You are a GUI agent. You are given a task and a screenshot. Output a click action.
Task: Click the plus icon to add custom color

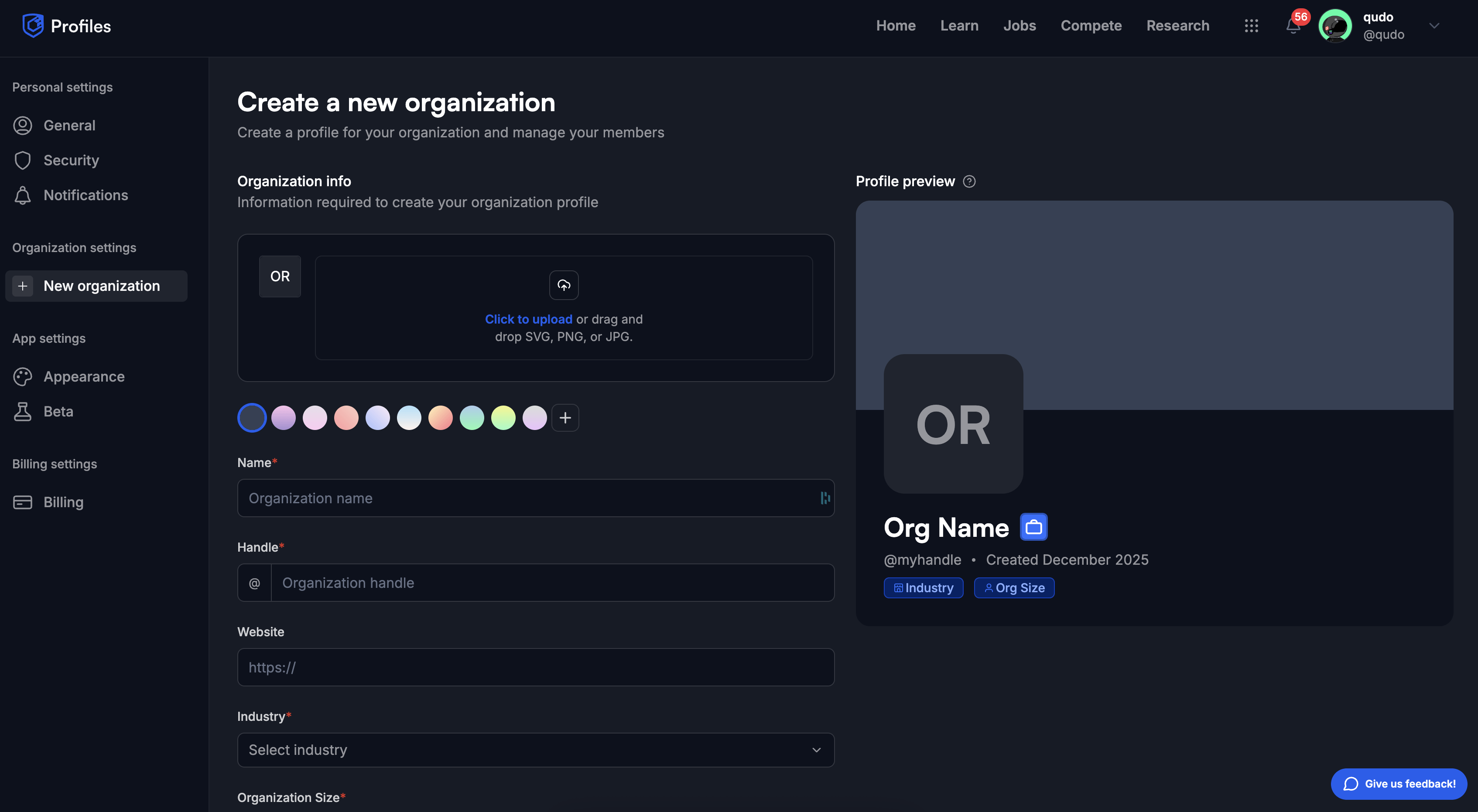tap(565, 417)
